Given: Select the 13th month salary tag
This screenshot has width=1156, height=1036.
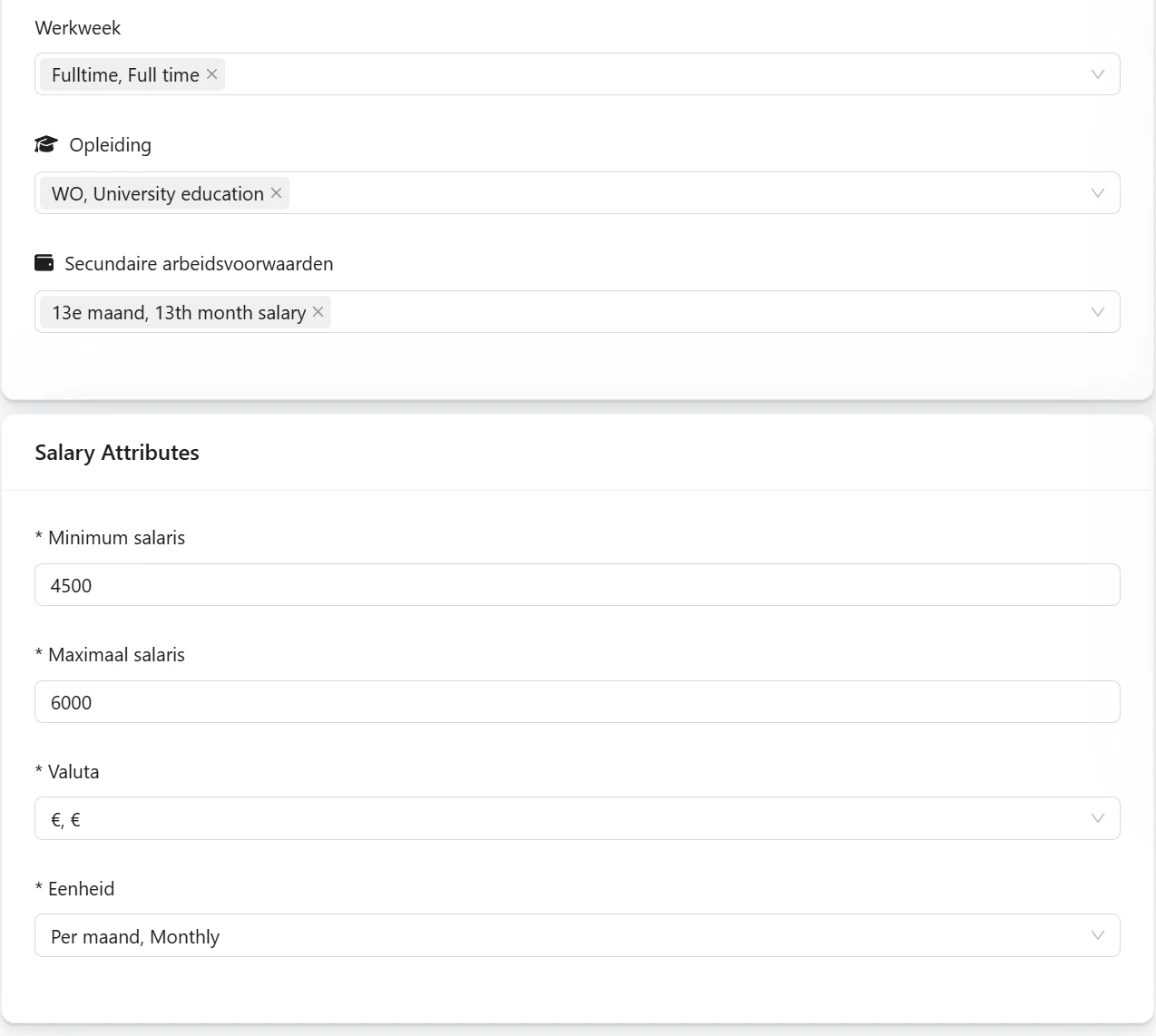Looking at the screenshot, I should [x=178, y=313].
